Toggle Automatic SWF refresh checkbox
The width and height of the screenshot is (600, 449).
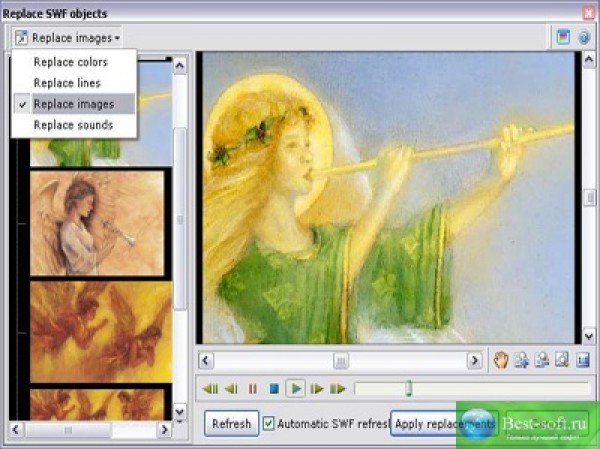tap(268, 423)
